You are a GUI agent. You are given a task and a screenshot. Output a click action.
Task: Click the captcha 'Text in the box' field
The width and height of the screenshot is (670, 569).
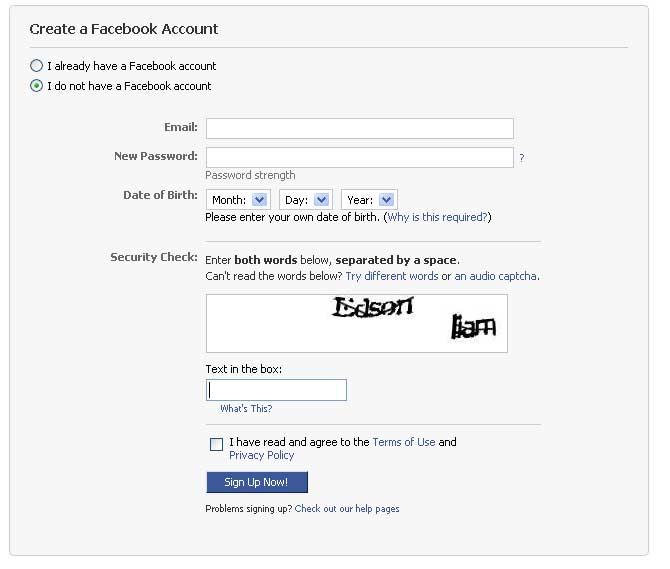click(x=276, y=390)
